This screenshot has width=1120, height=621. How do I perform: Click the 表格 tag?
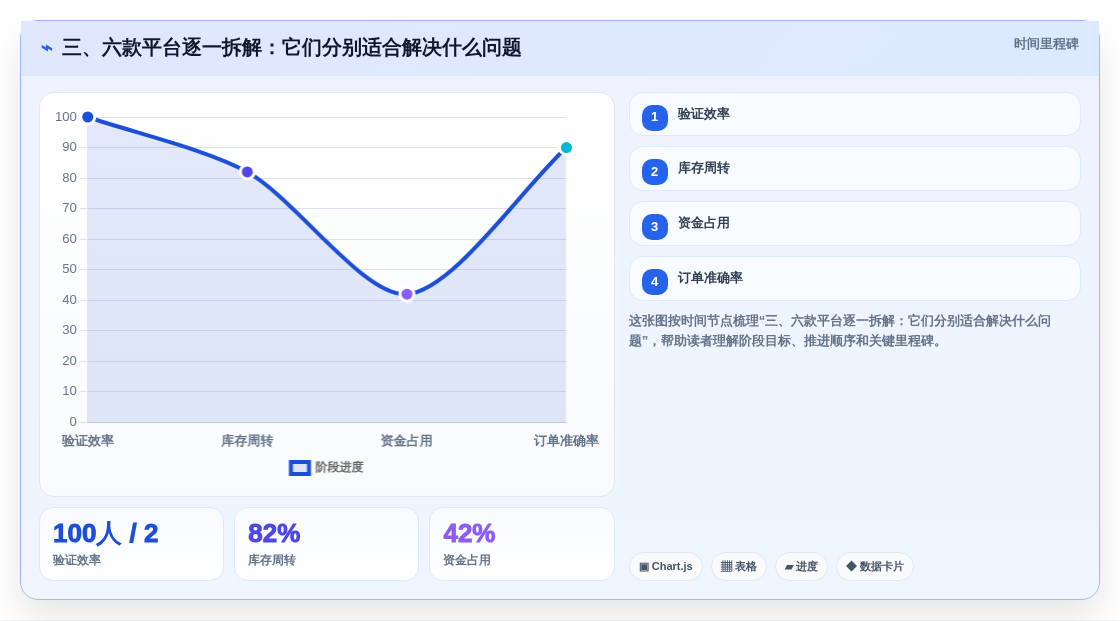pos(739,567)
